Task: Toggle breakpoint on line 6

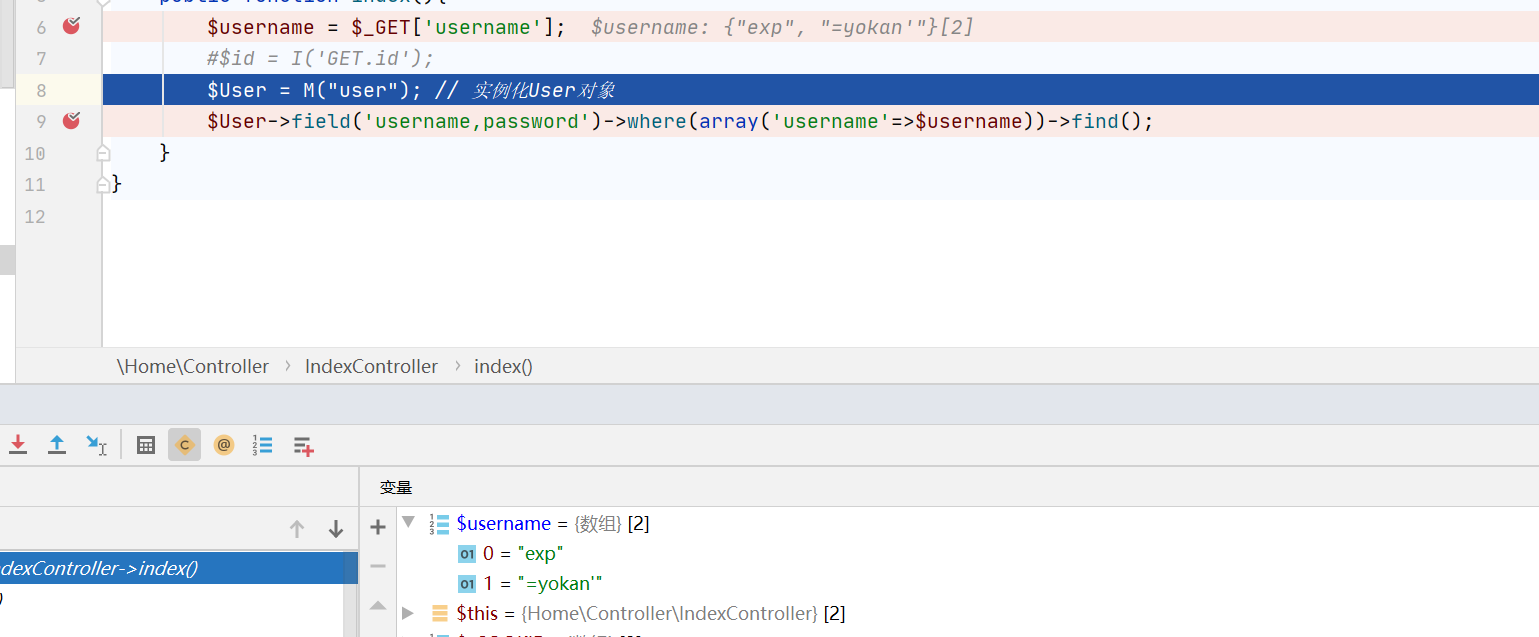Action: point(71,27)
